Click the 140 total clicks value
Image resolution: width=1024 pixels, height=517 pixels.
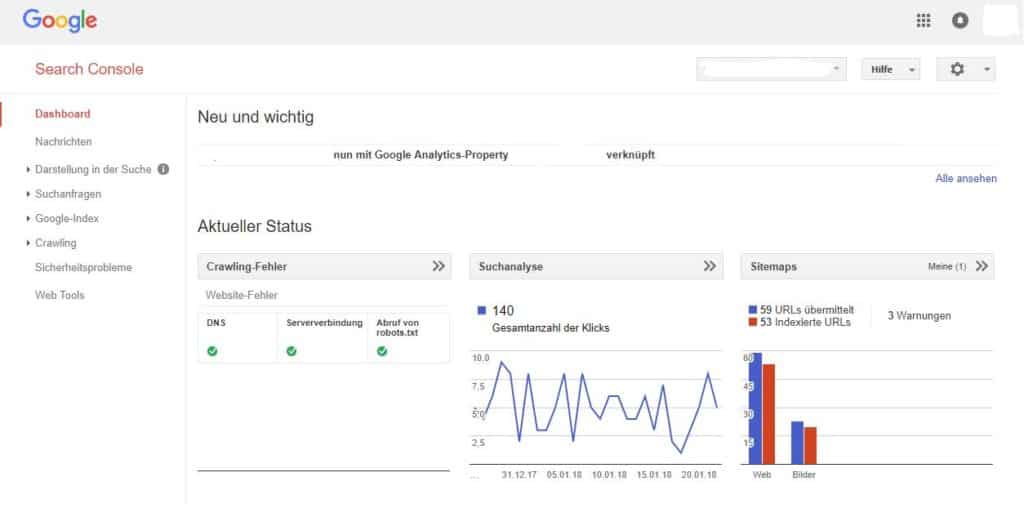(503, 311)
